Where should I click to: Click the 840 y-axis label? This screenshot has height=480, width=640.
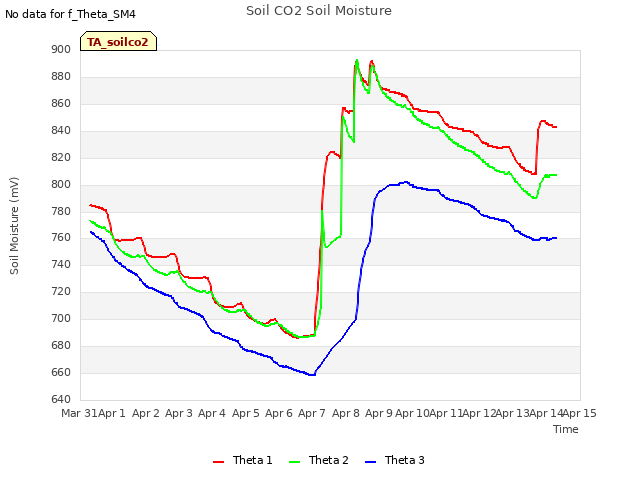pos(61,130)
